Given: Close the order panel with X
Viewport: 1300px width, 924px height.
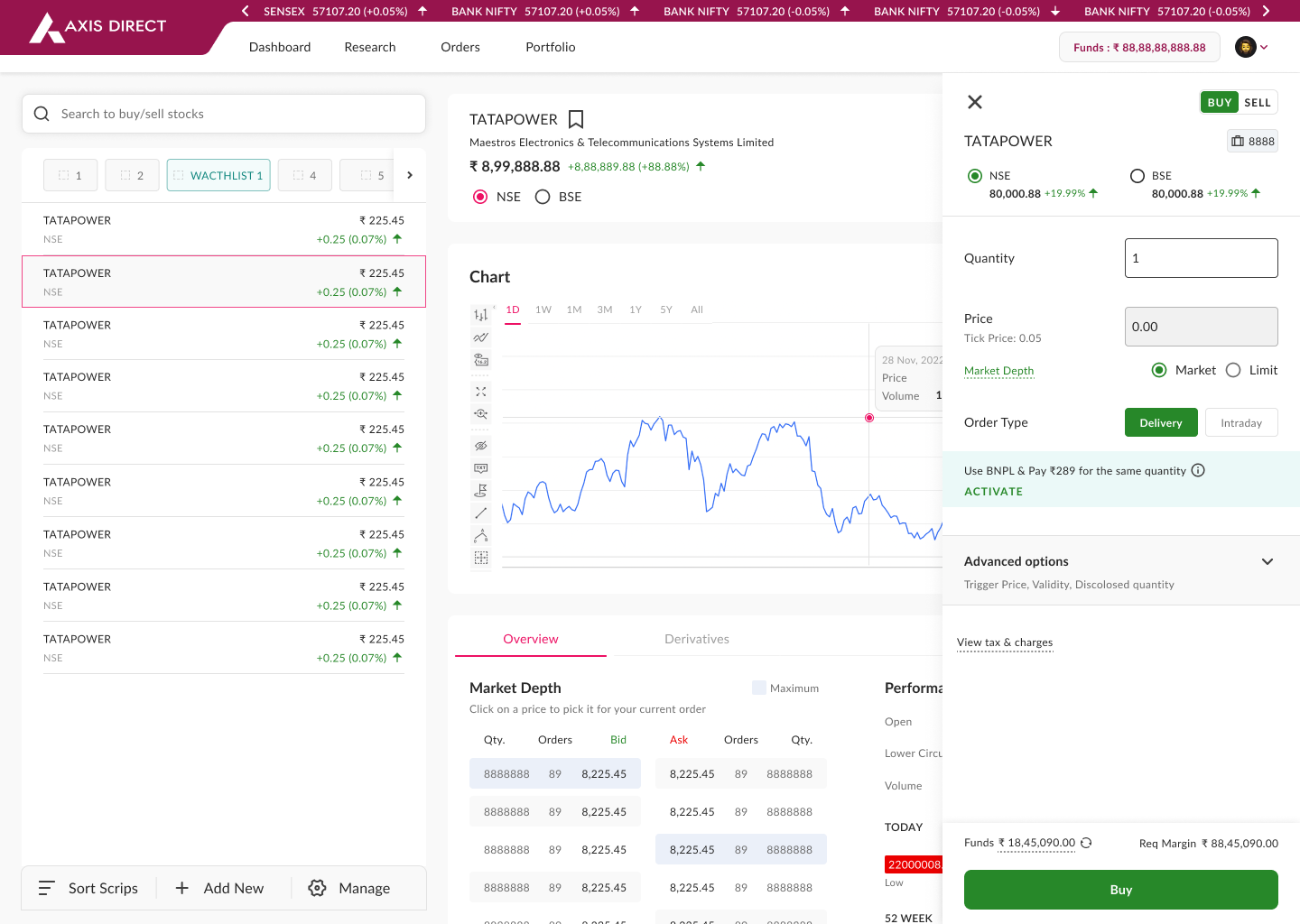Looking at the screenshot, I should [x=975, y=102].
